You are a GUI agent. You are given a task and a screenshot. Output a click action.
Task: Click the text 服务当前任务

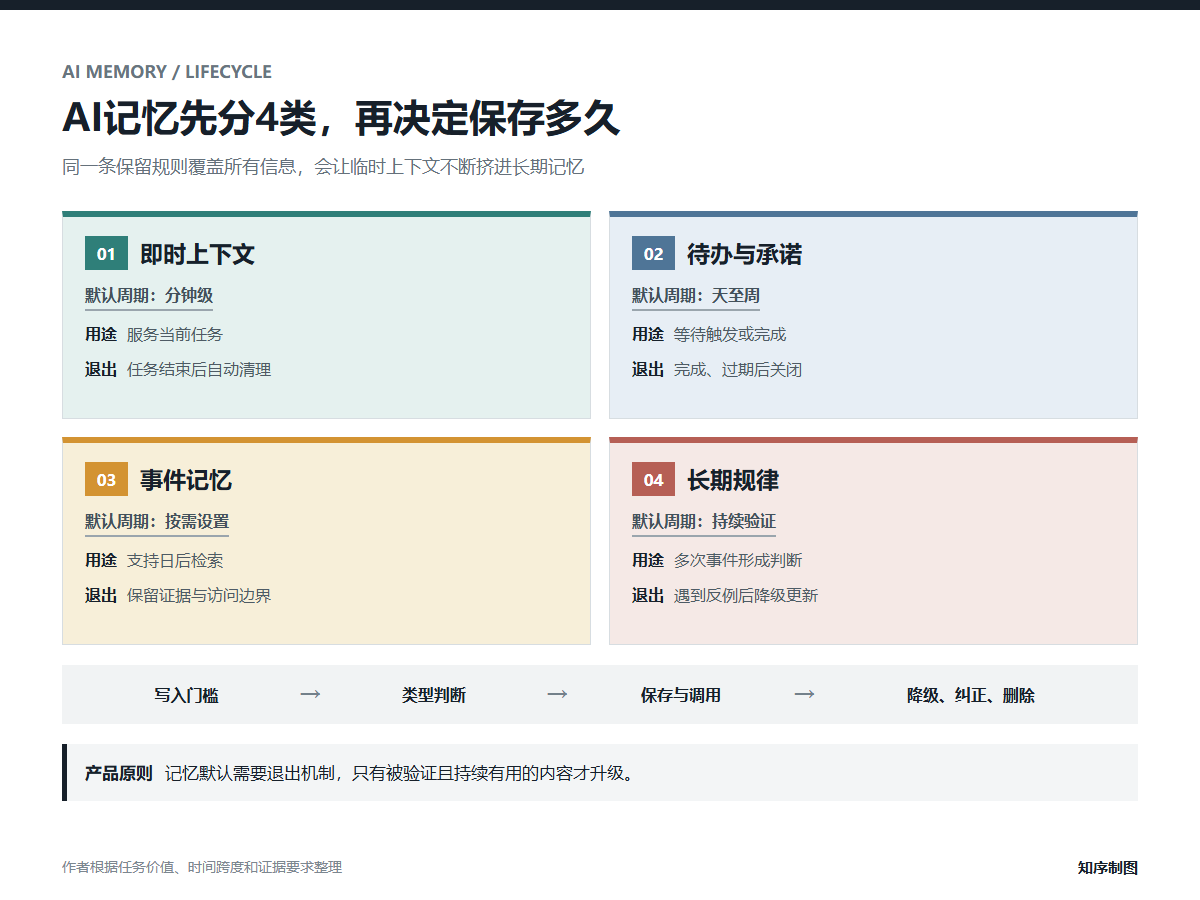[175, 335]
